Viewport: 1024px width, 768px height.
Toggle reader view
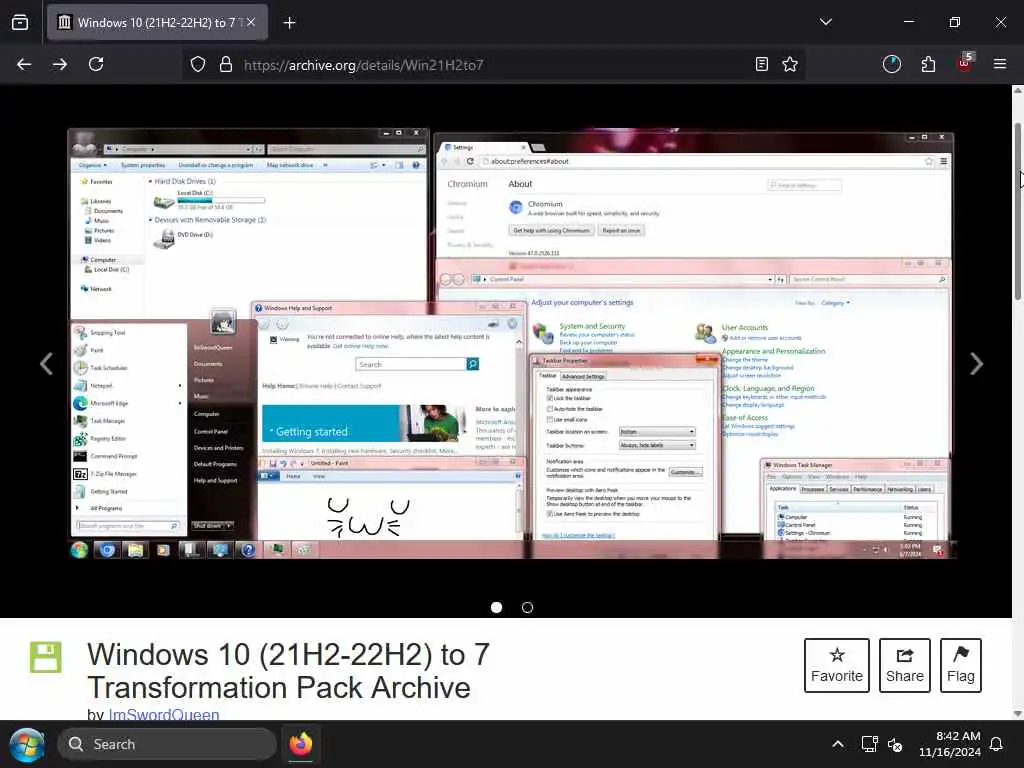tap(761, 64)
